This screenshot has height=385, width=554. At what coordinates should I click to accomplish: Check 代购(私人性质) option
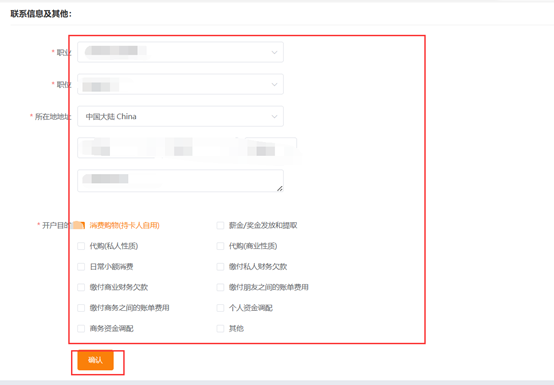[81, 246]
